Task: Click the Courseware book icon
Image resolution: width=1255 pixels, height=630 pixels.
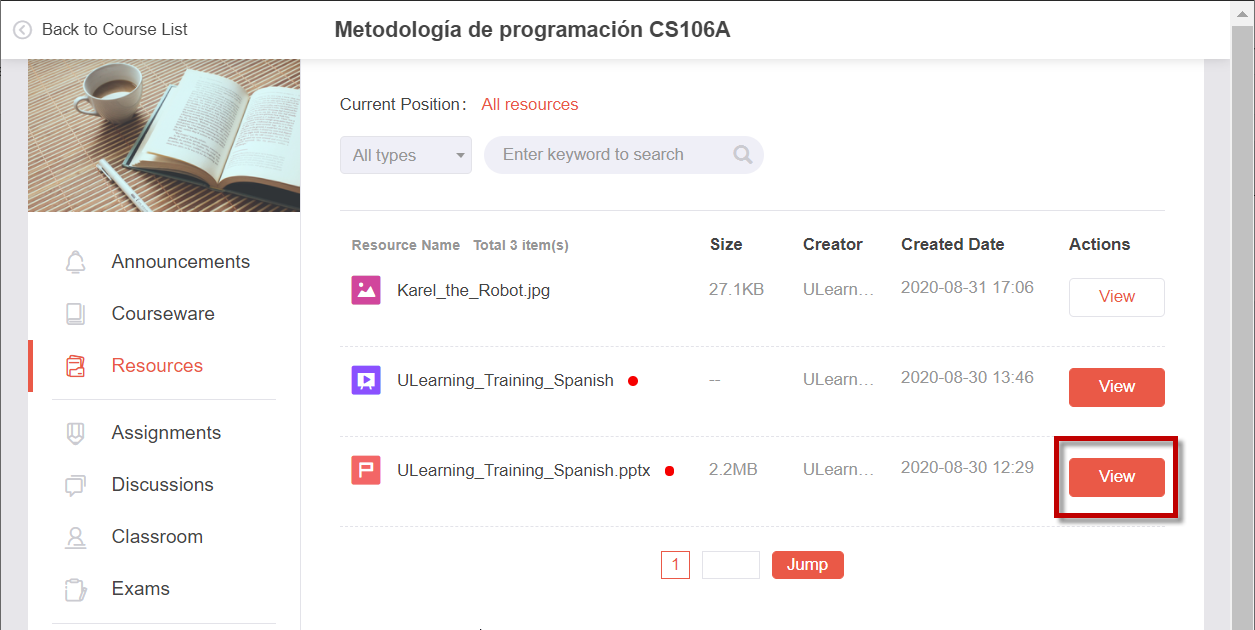Action: (x=75, y=314)
